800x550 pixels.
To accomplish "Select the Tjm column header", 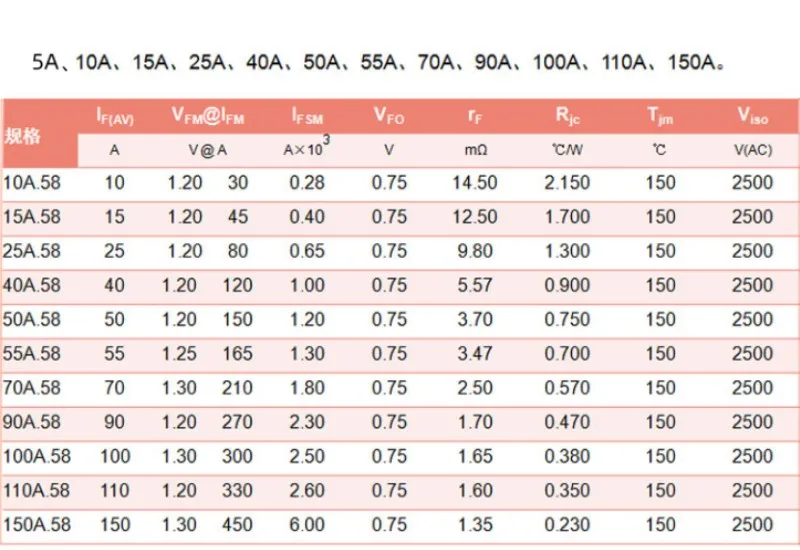I will (660, 117).
